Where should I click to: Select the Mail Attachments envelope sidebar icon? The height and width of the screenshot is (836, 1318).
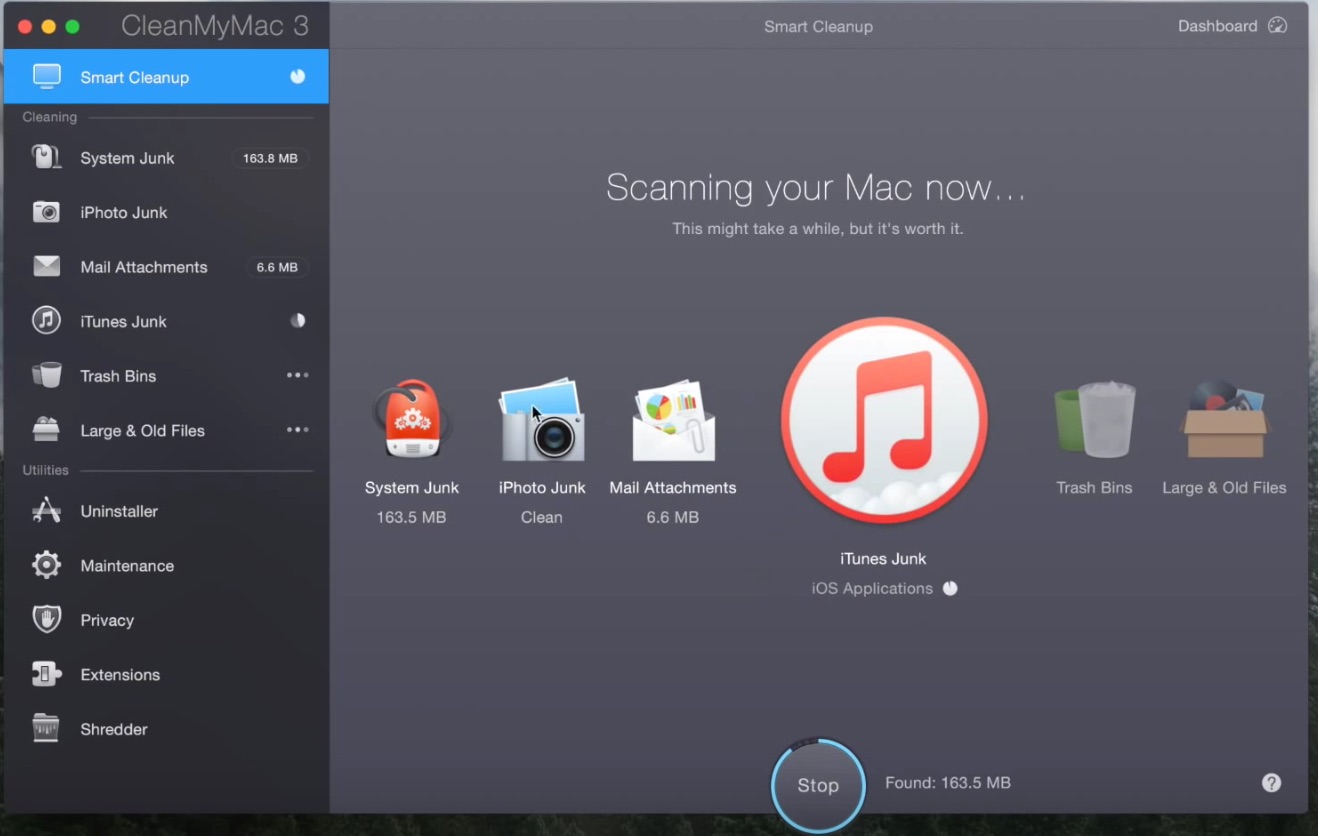tap(46, 267)
